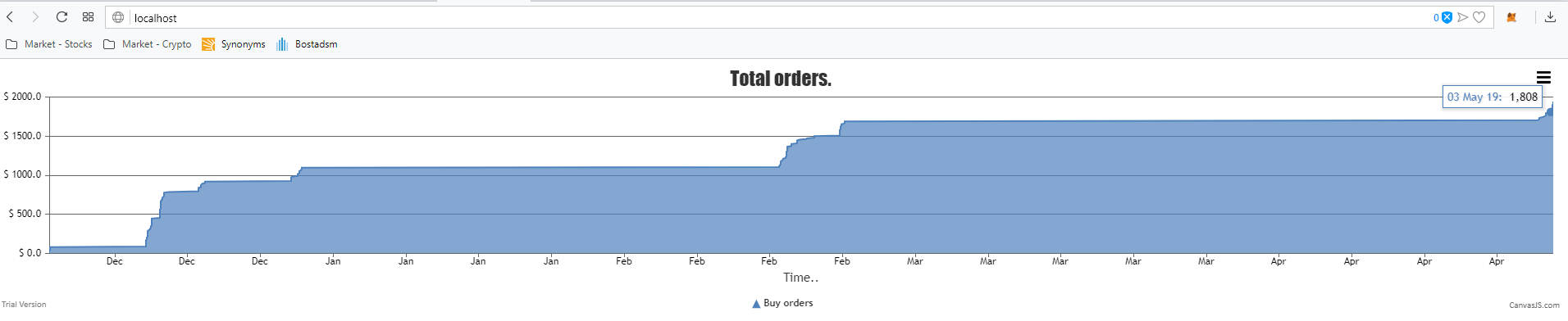Expand the Market - Stocks bookmark folder

coord(49,44)
